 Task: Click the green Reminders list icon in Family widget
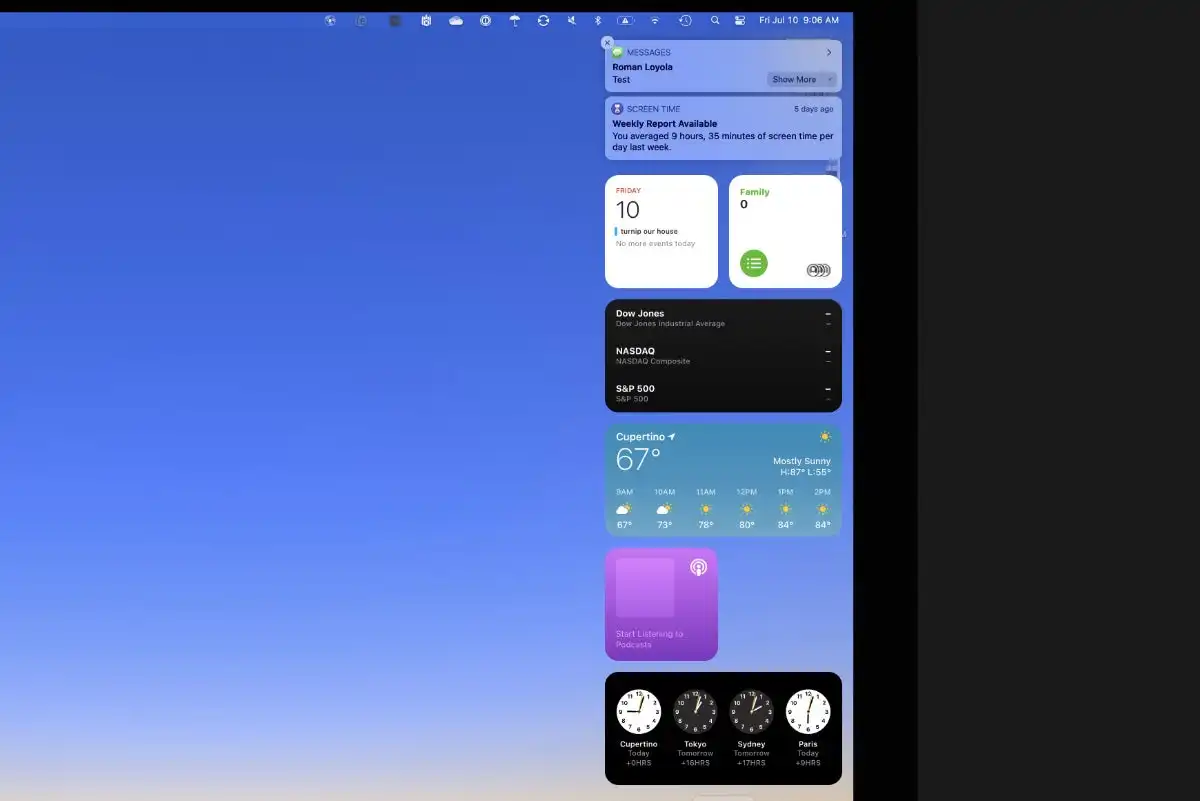(x=753, y=263)
